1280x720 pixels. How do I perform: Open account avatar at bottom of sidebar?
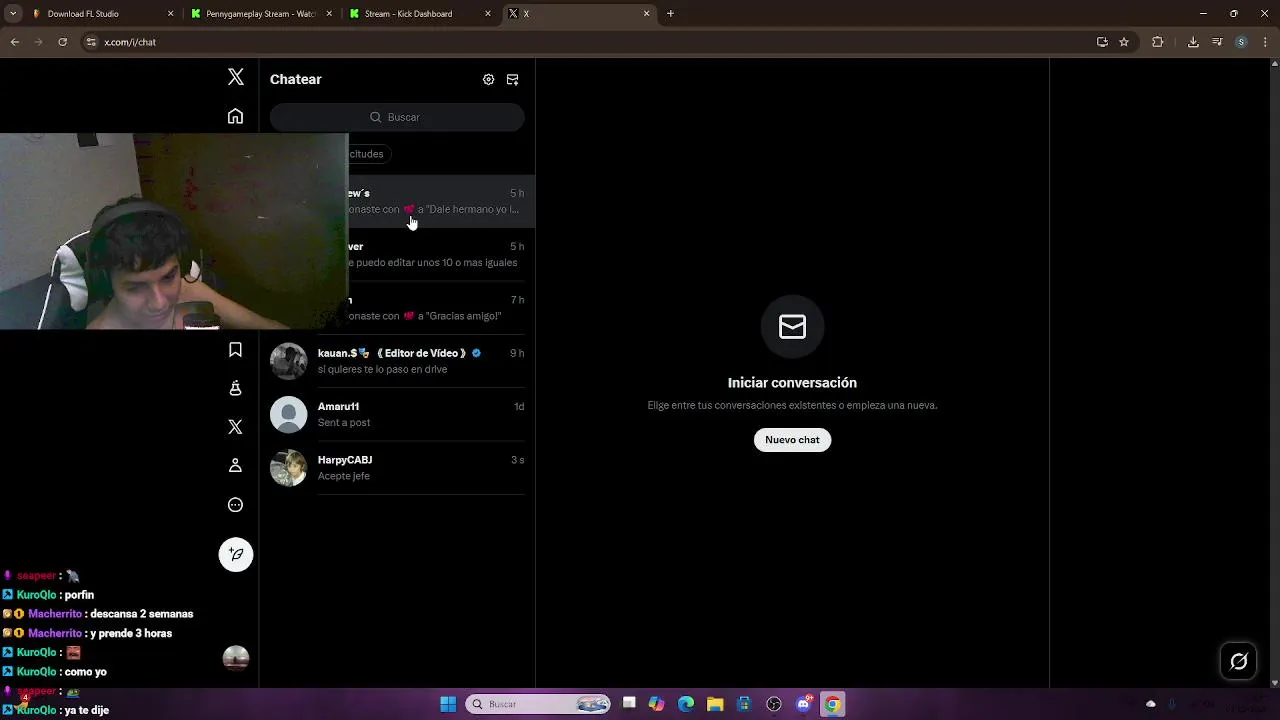tap(236, 658)
